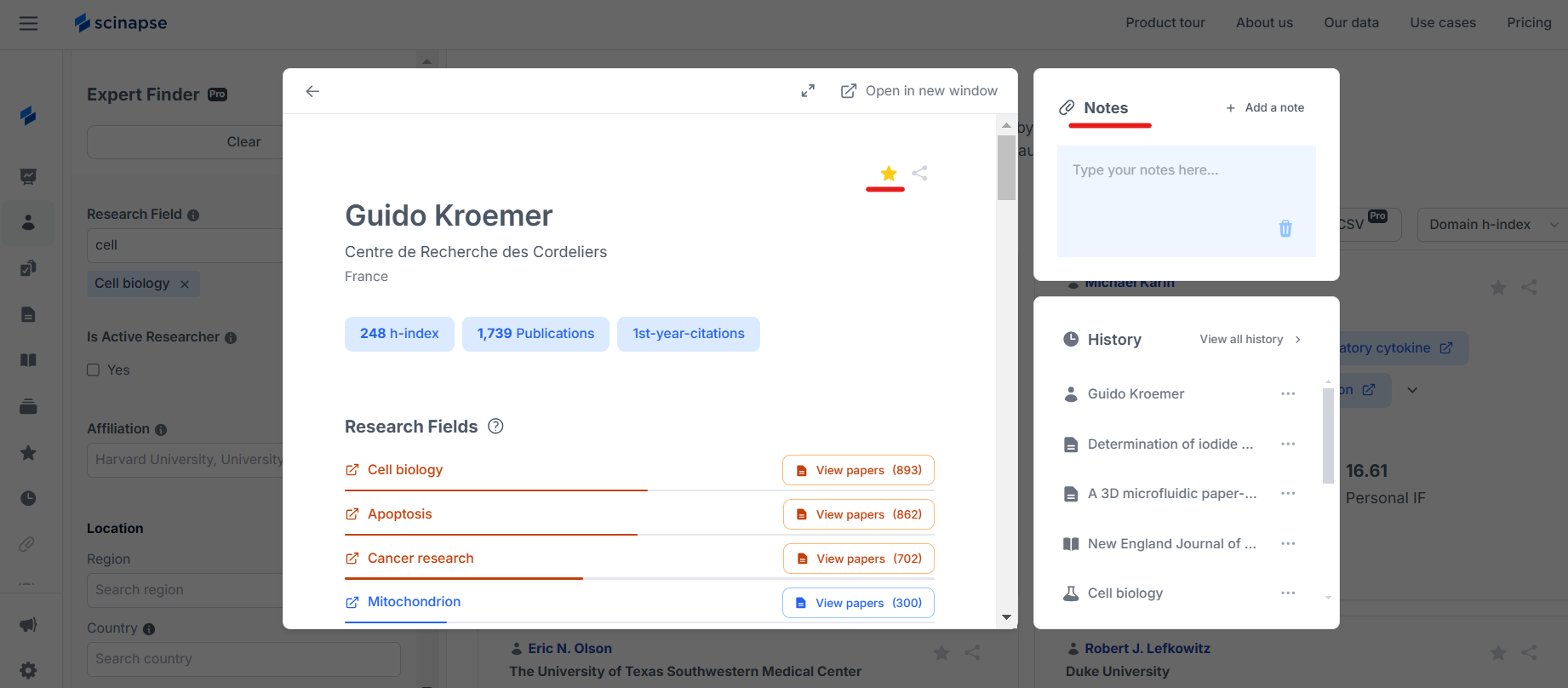
Task: Show Affiliation info tooltip
Action: pos(161,430)
